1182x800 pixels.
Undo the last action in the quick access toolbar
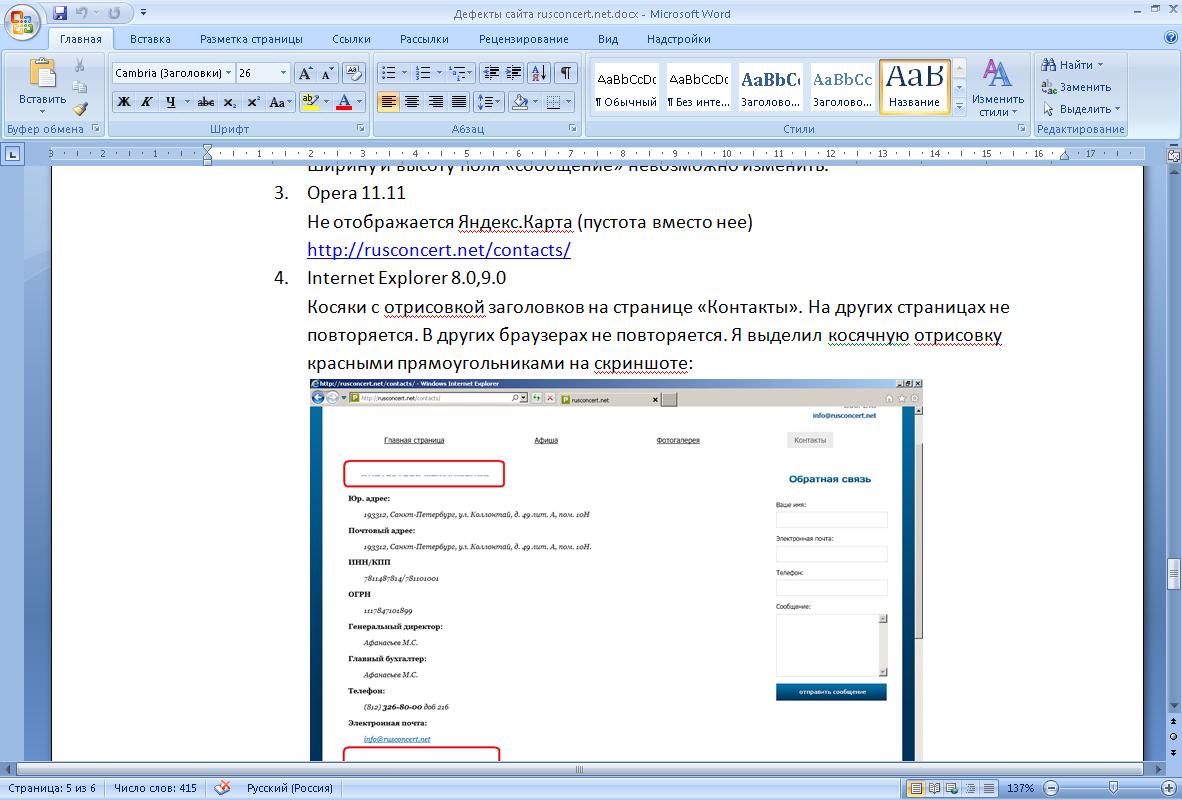[x=82, y=13]
